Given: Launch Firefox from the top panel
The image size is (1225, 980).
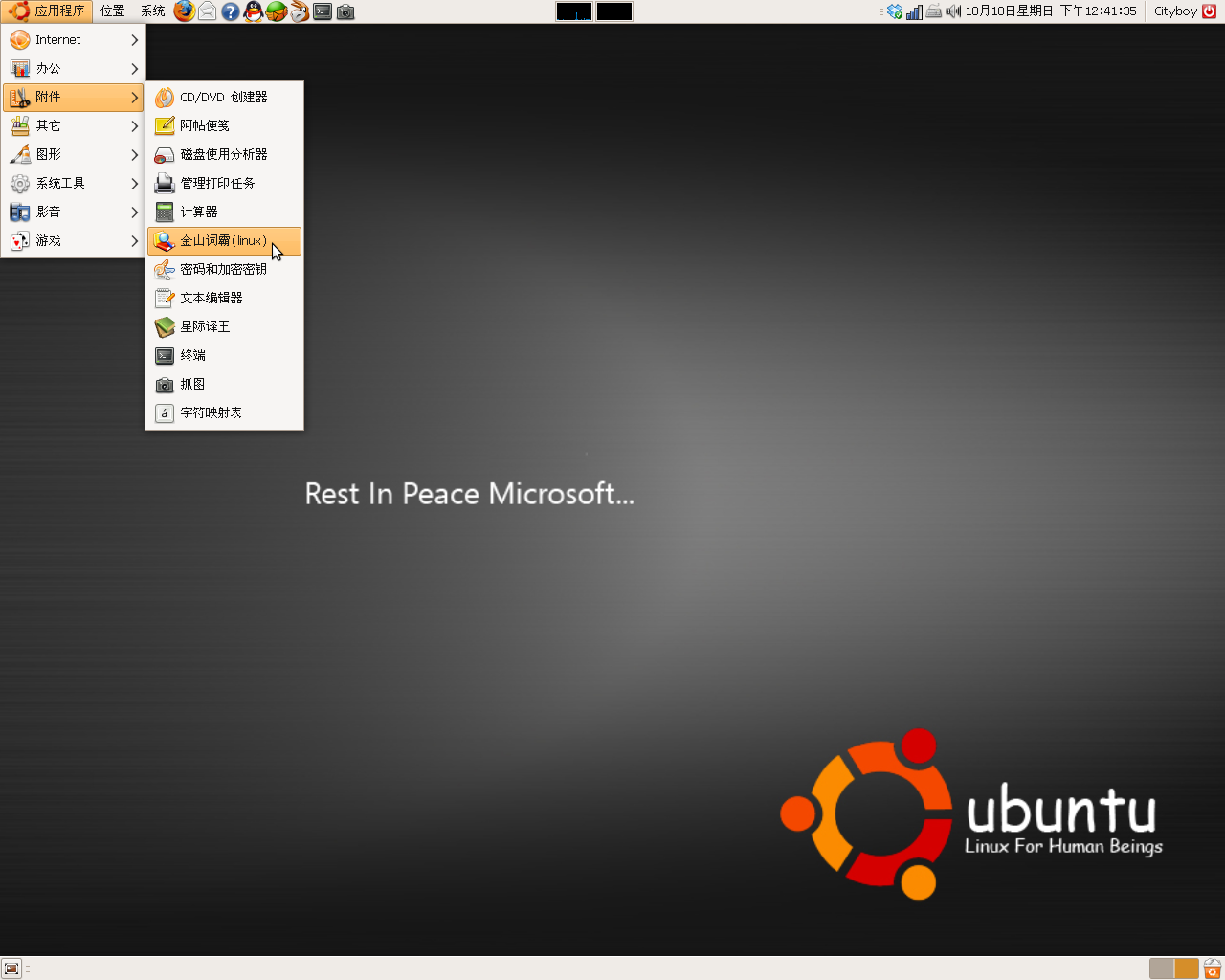Looking at the screenshot, I should point(184,11).
